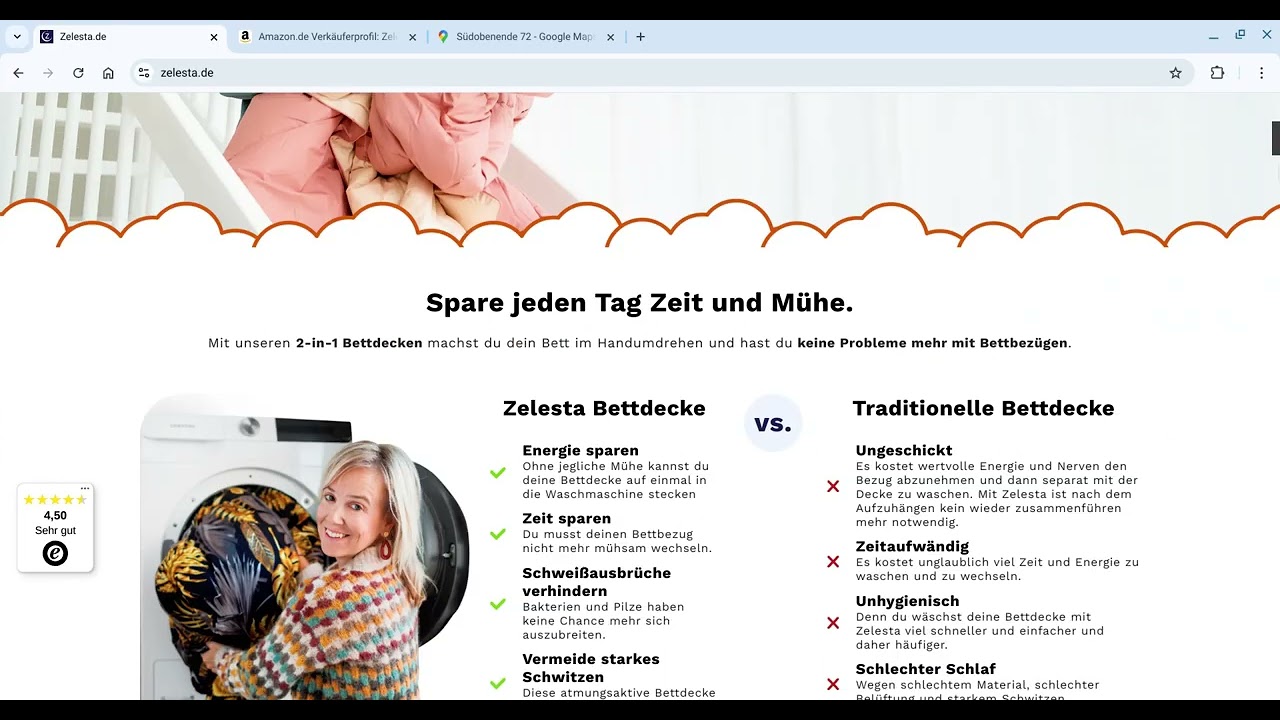The width and height of the screenshot is (1280, 720).
Task: Click the red X beside Zeitaufwändig
Action: tap(833, 562)
